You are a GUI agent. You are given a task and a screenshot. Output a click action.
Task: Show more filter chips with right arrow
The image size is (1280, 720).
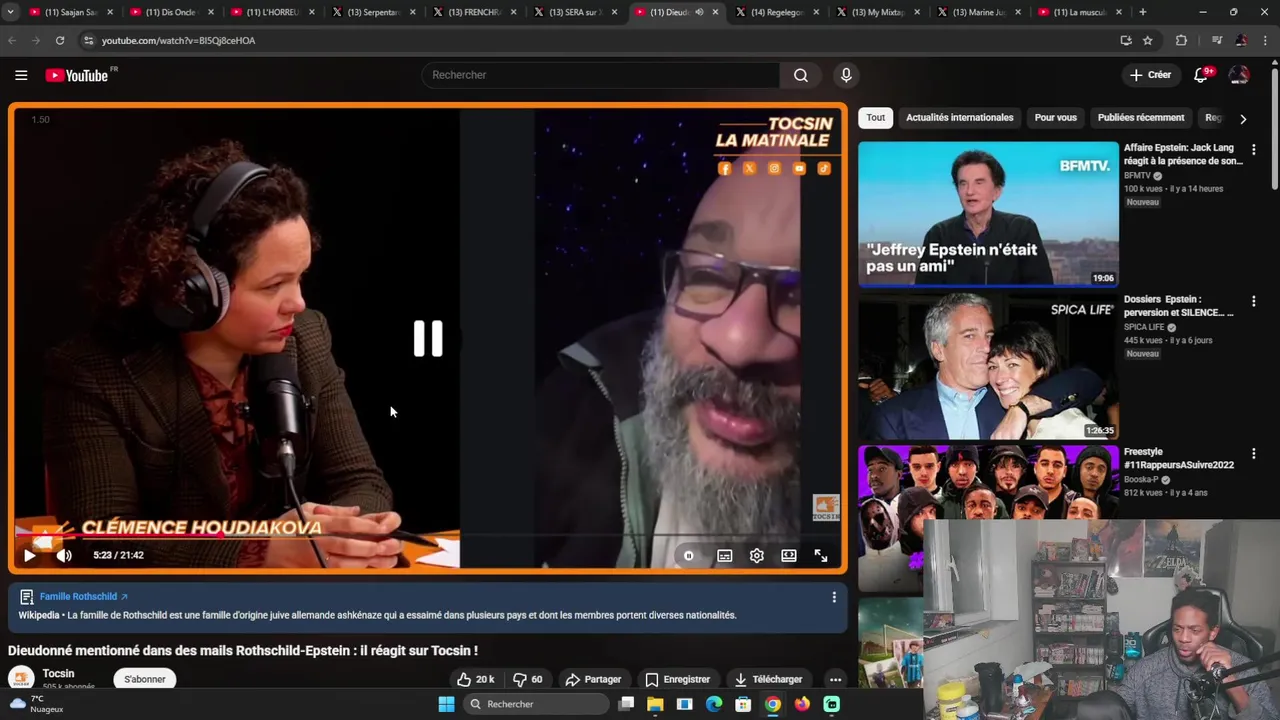[x=1243, y=118]
